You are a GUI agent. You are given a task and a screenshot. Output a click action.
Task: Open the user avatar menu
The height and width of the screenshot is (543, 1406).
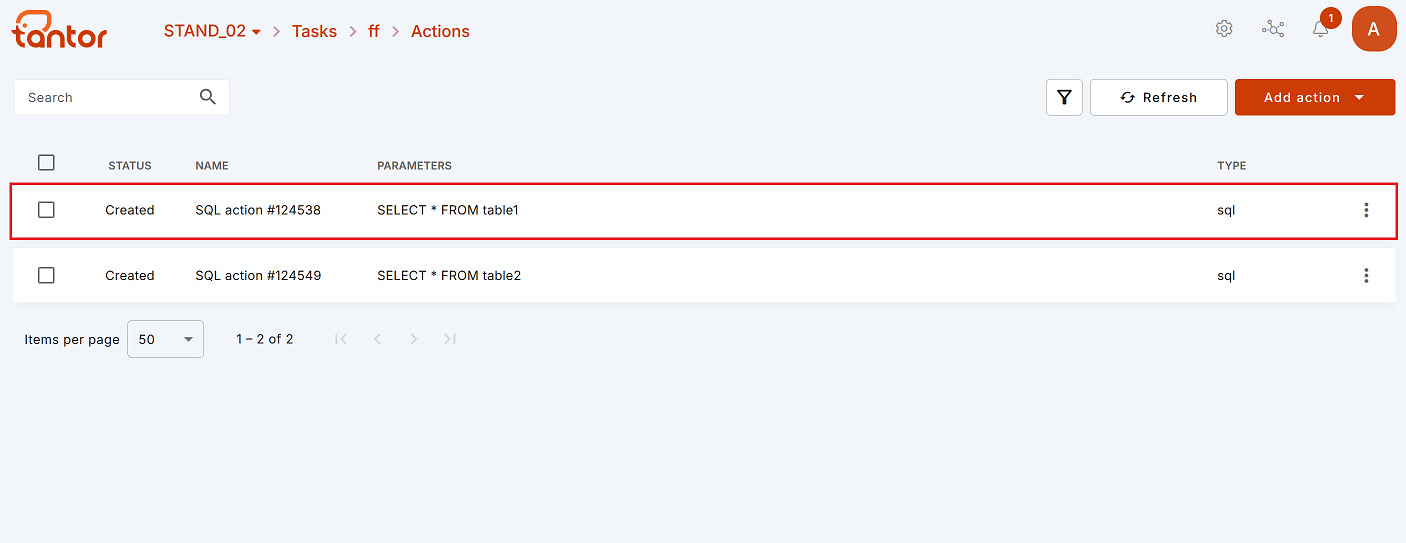pos(1374,29)
